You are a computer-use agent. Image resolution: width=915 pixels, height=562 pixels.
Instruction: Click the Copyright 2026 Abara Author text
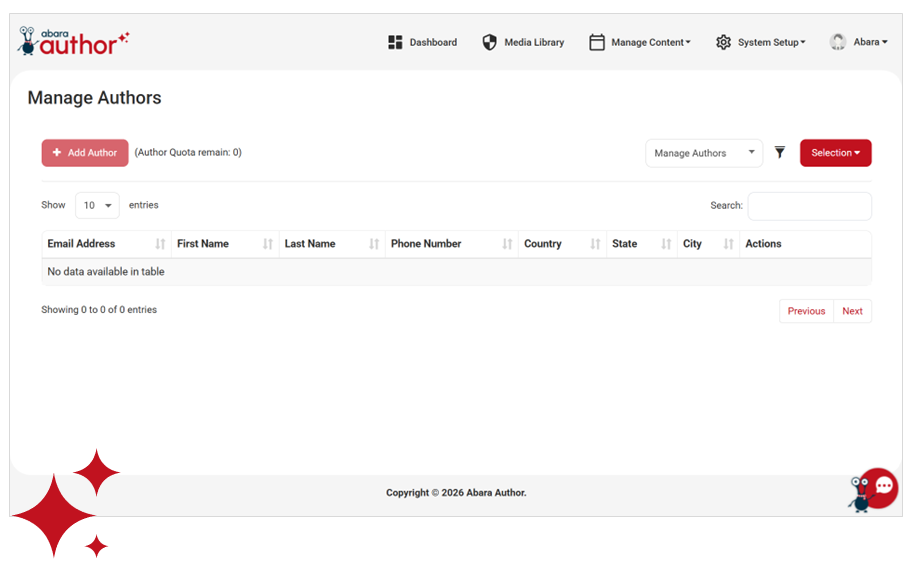(456, 493)
